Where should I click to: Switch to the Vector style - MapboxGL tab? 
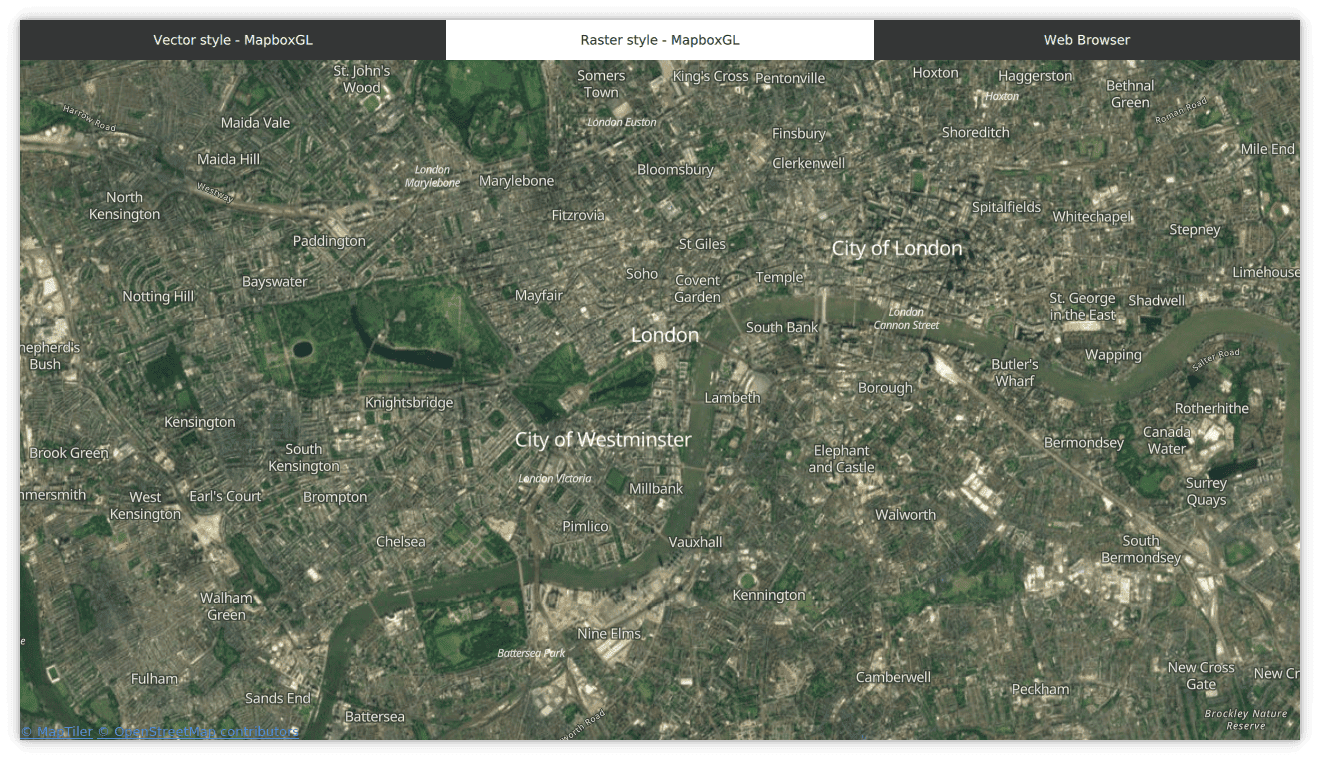tap(232, 40)
